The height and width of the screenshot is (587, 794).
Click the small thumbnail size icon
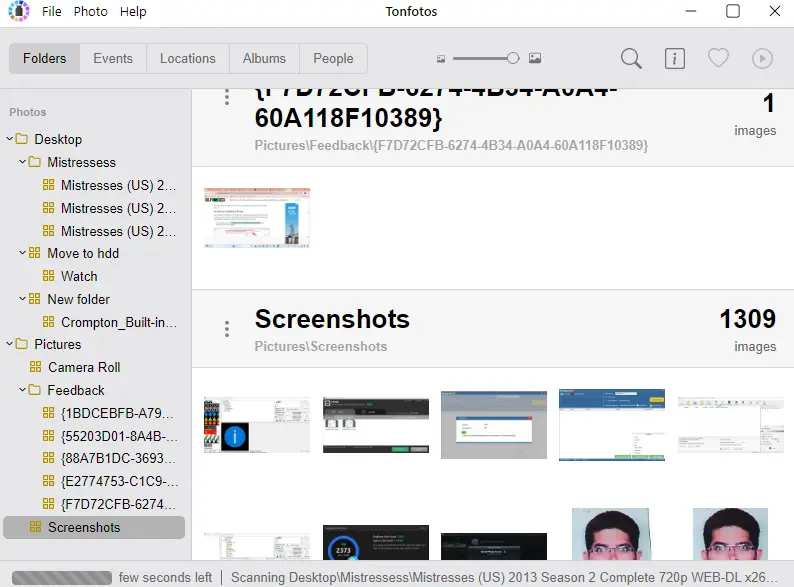pos(441,59)
